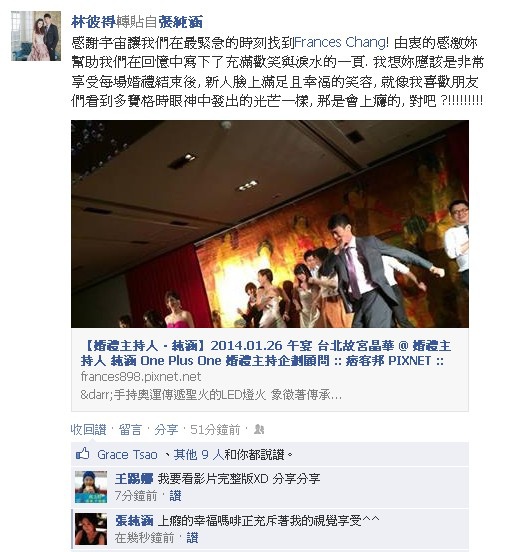Visit the frances898.pixnet.net domain link
Viewport: 507px width, 552px height.
coord(141,377)
